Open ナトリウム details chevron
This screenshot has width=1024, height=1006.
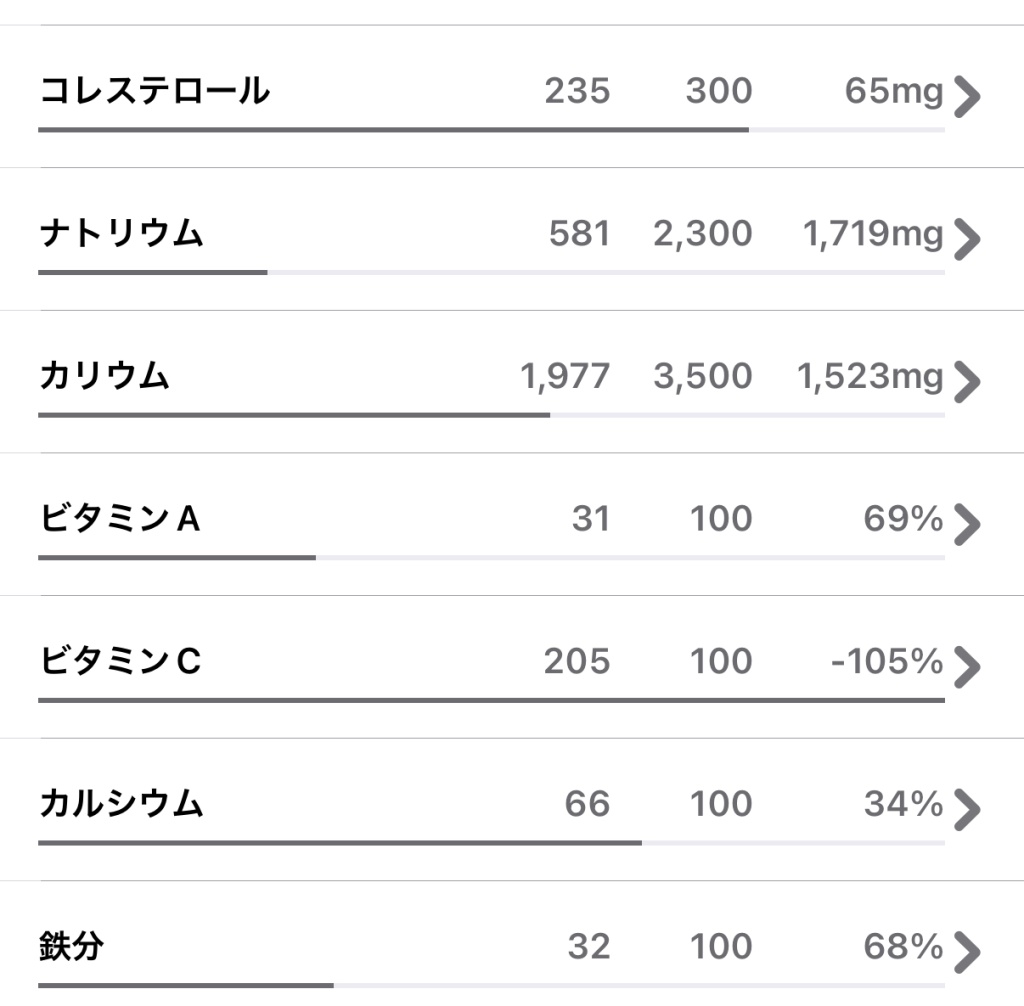(x=967, y=240)
